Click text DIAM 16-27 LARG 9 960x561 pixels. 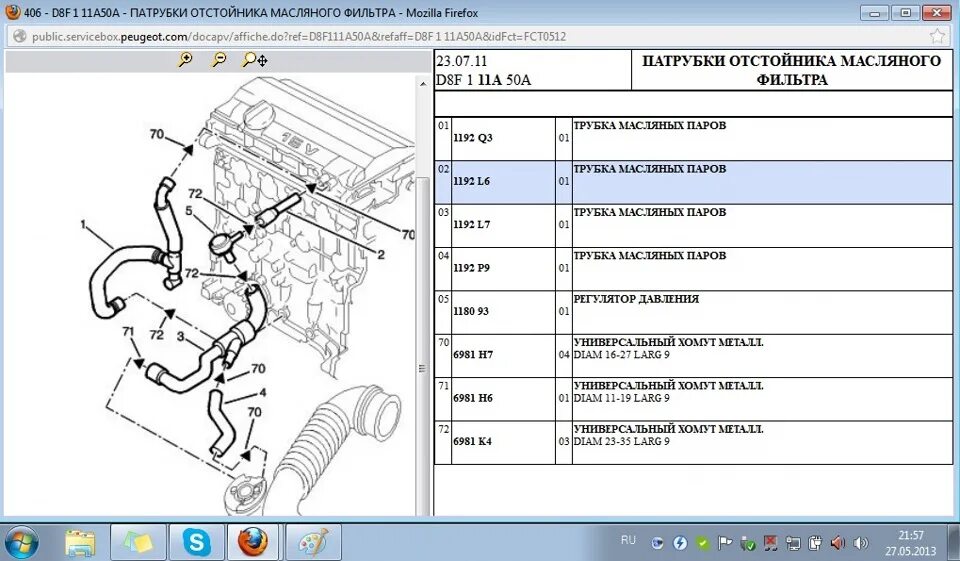621,355
